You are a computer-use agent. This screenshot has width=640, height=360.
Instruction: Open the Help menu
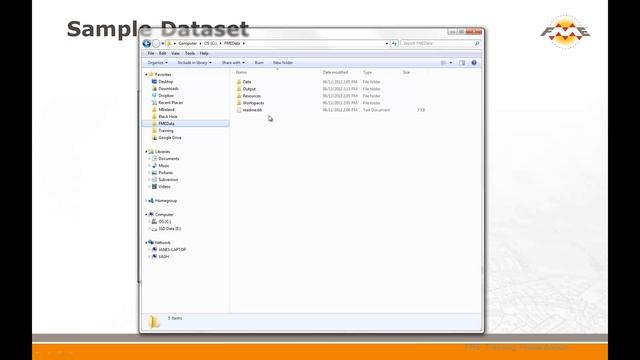point(204,53)
